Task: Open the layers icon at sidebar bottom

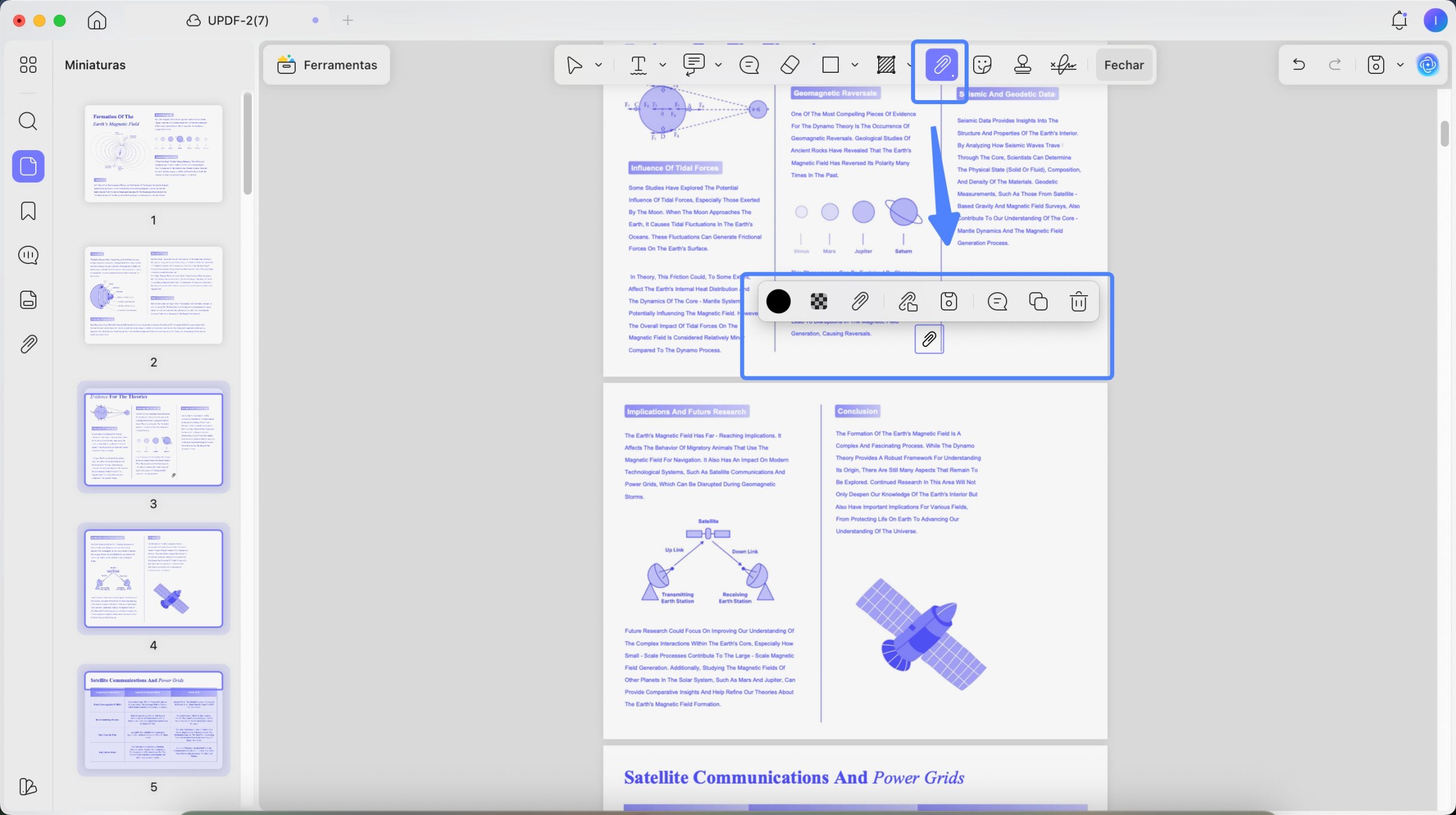Action: coord(28,787)
